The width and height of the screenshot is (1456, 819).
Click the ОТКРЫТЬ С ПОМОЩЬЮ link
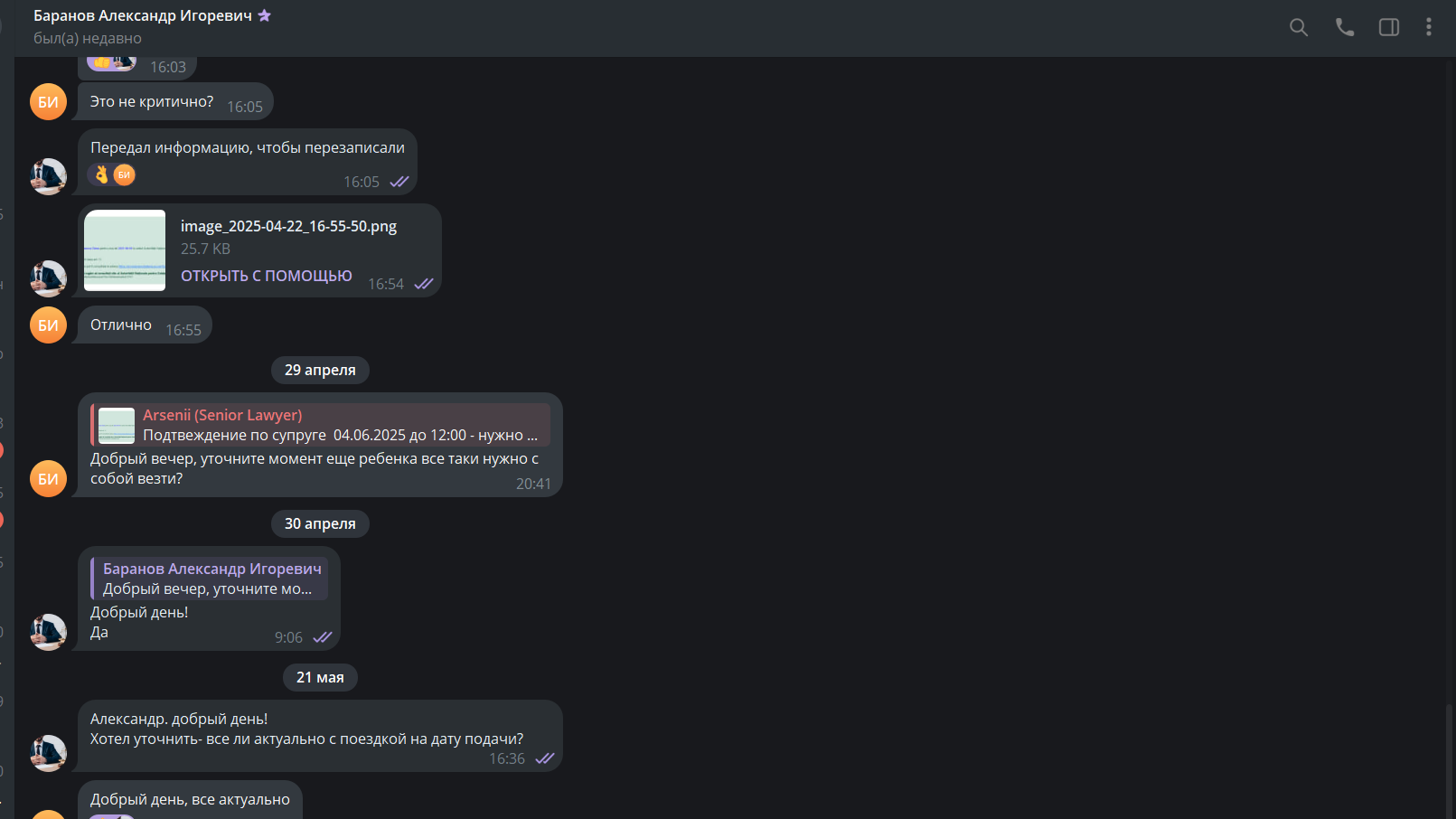(267, 276)
